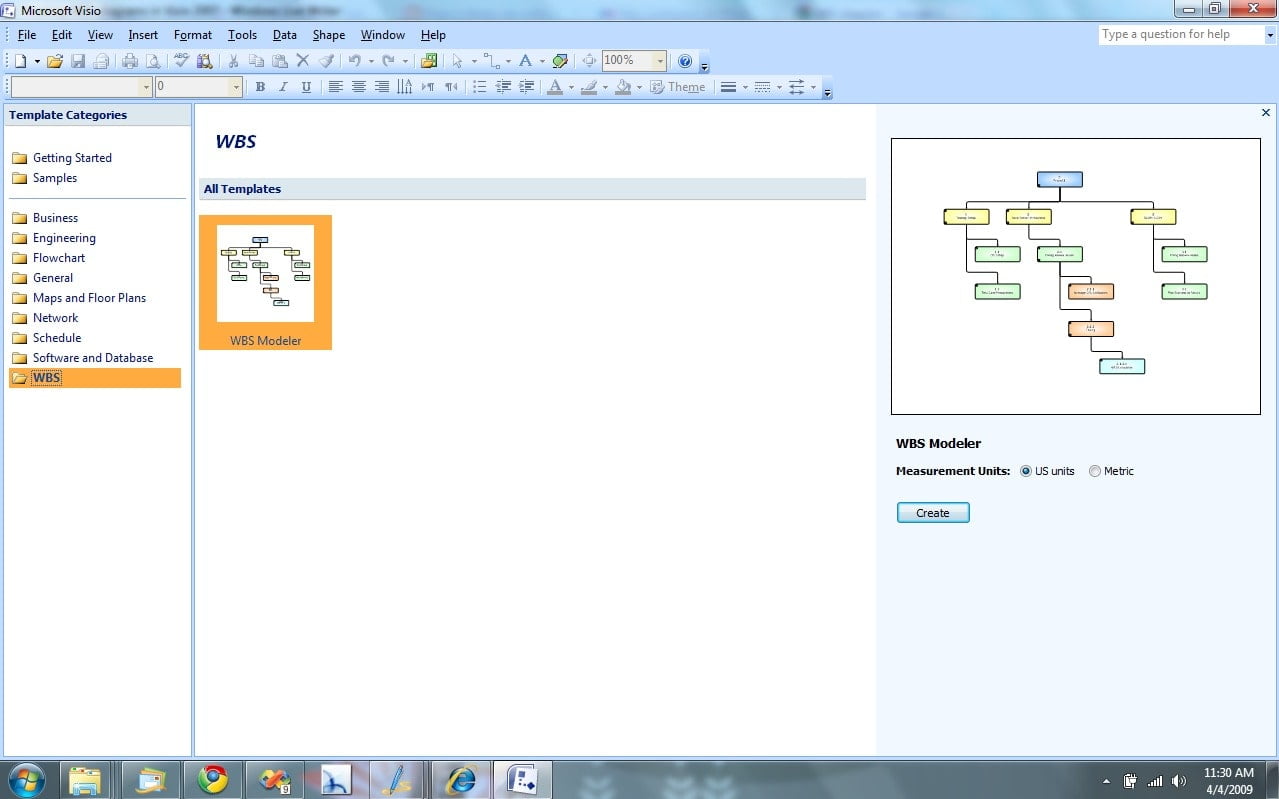Toggle Bold formatting
The image size is (1279, 799).
(x=260, y=87)
